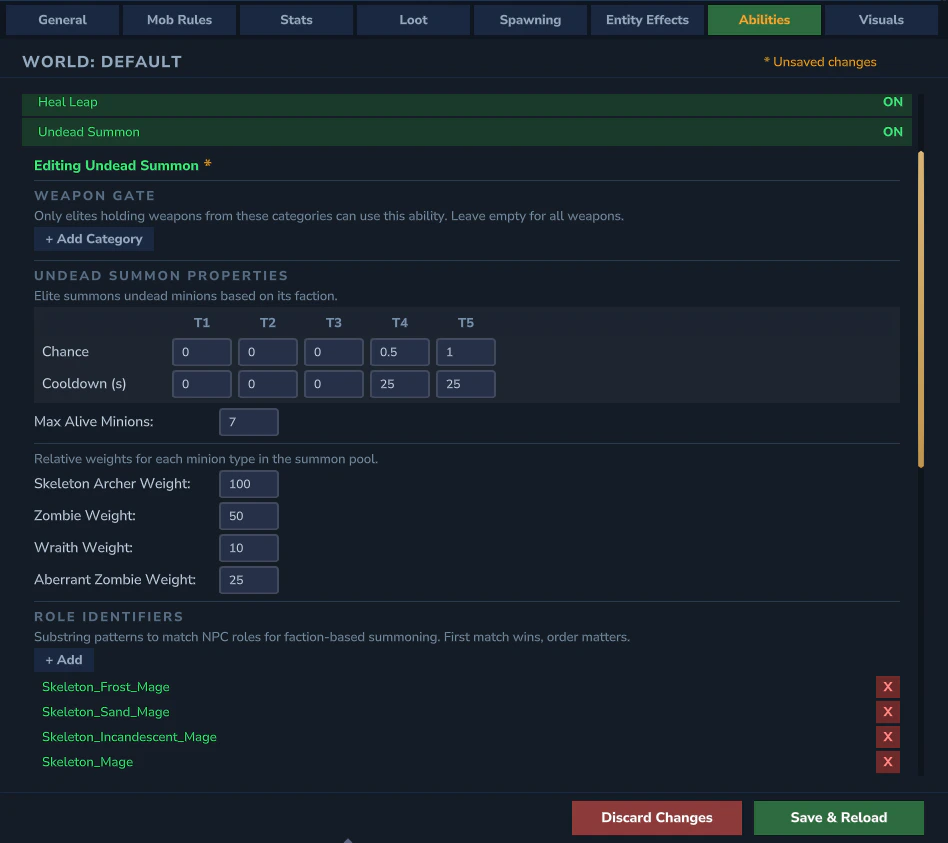Click the Max Alive Minions field
This screenshot has width=948, height=843.
pyautogui.click(x=248, y=422)
